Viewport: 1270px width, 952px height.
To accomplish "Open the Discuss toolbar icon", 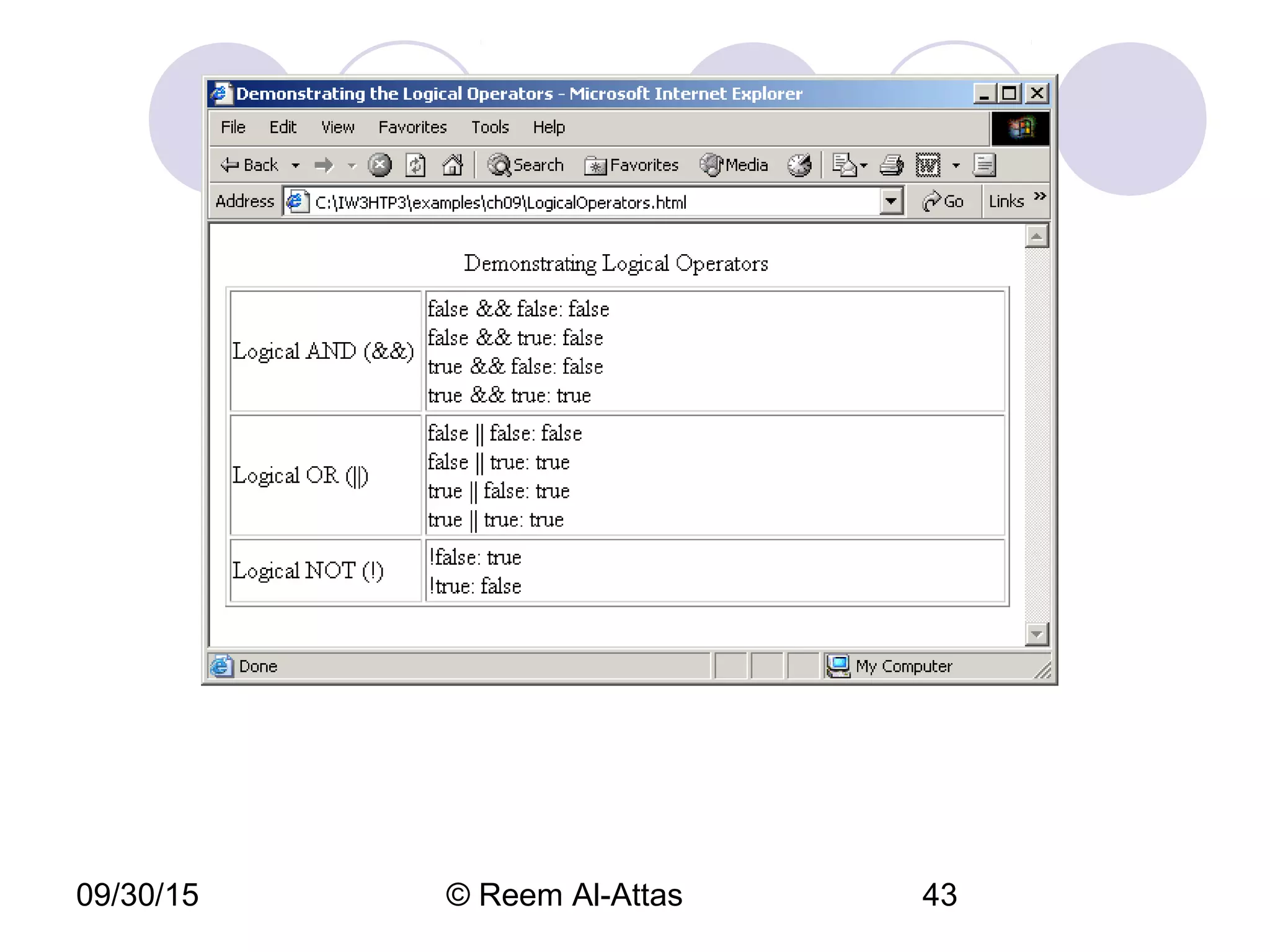I will [x=984, y=165].
